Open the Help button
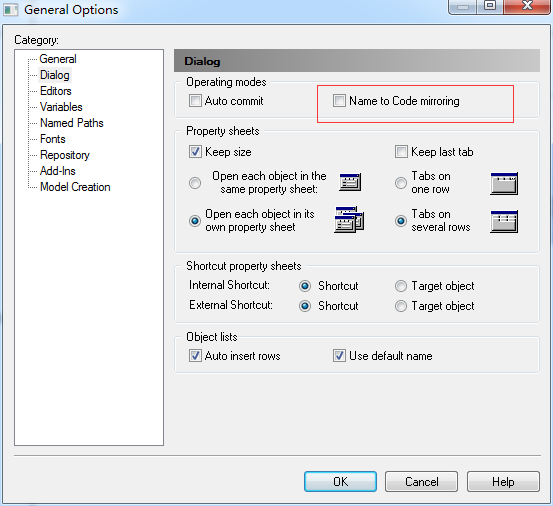 503,481
